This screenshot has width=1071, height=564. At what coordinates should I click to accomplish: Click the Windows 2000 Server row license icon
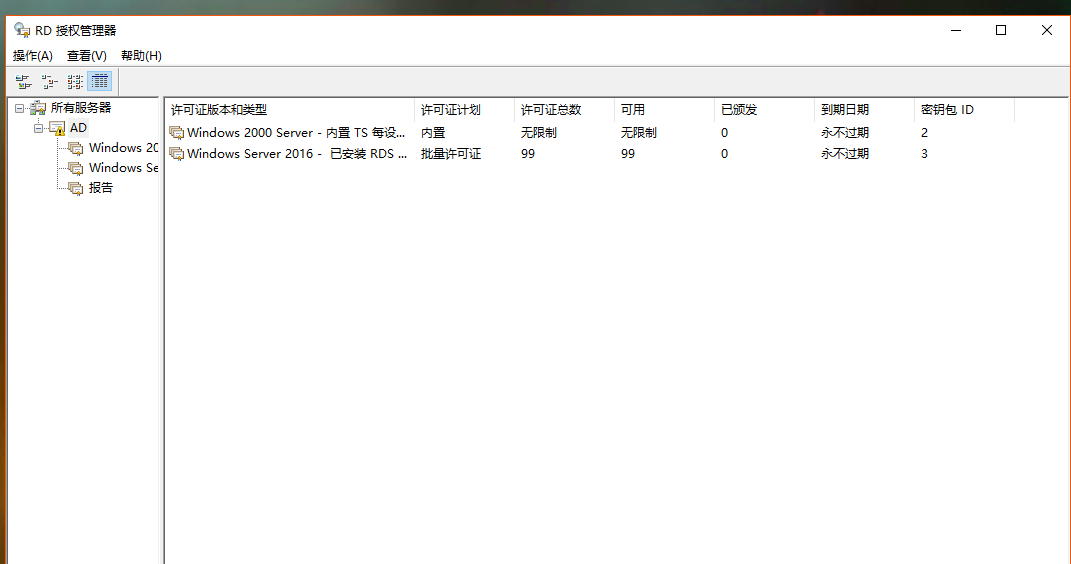pos(177,132)
